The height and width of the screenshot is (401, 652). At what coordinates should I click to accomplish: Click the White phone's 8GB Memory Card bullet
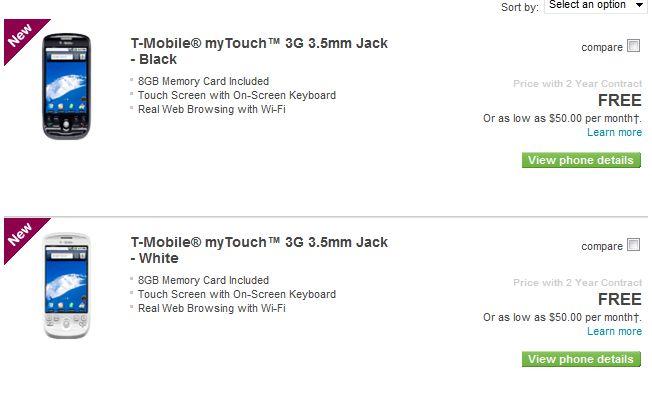click(x=203, y=281)
